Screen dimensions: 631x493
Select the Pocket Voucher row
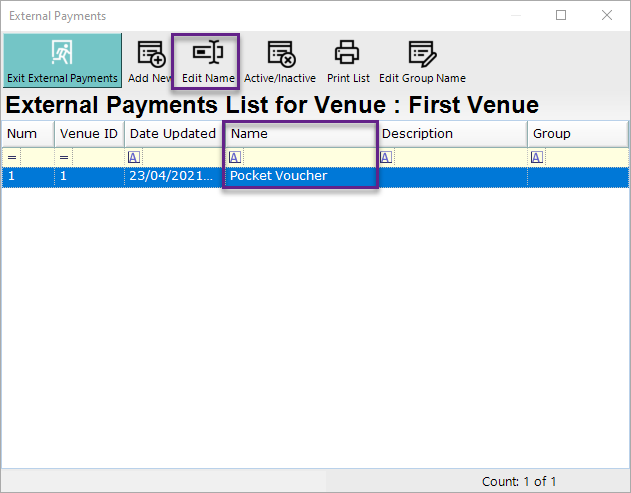click(300, 176)
